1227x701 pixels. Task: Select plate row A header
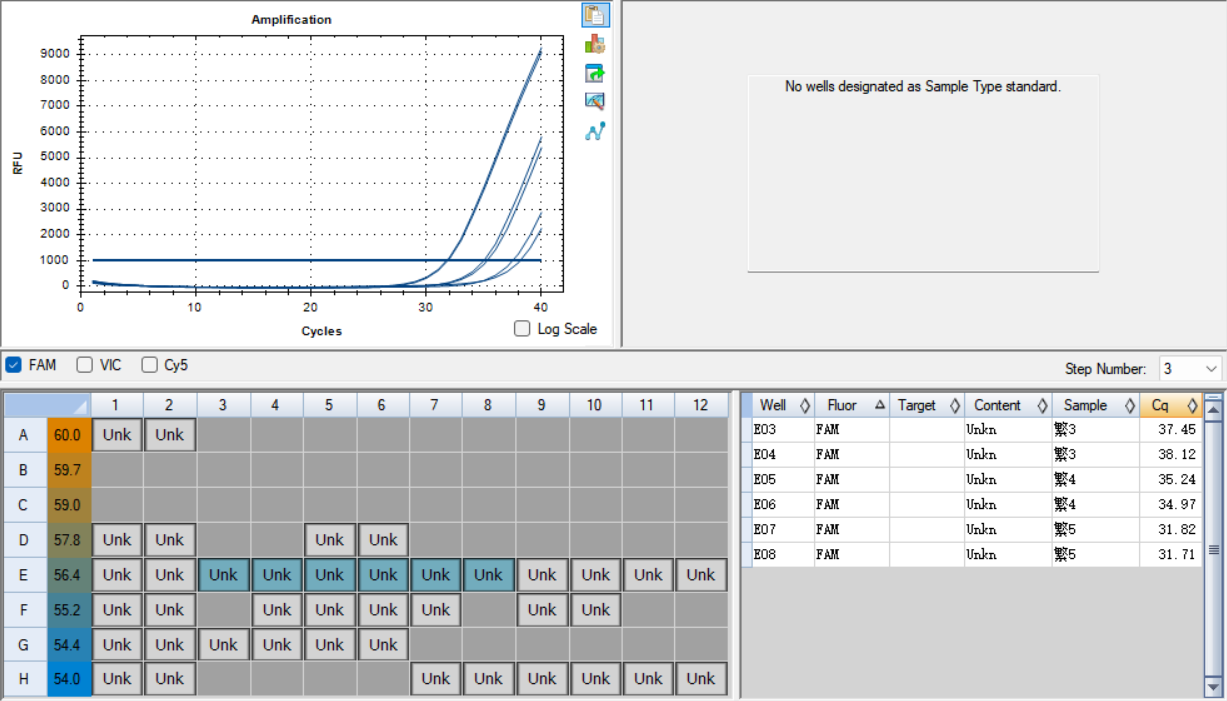click(25, 435)
